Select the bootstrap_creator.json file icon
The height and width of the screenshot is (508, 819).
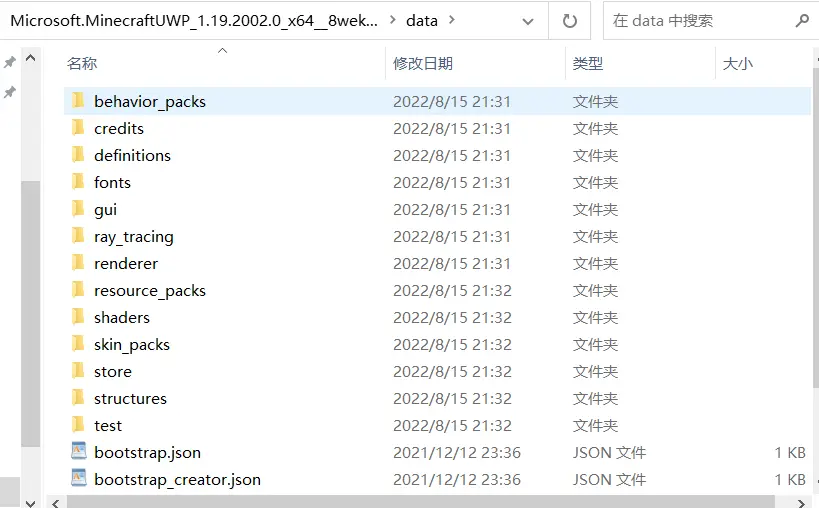tap(79, 478)
